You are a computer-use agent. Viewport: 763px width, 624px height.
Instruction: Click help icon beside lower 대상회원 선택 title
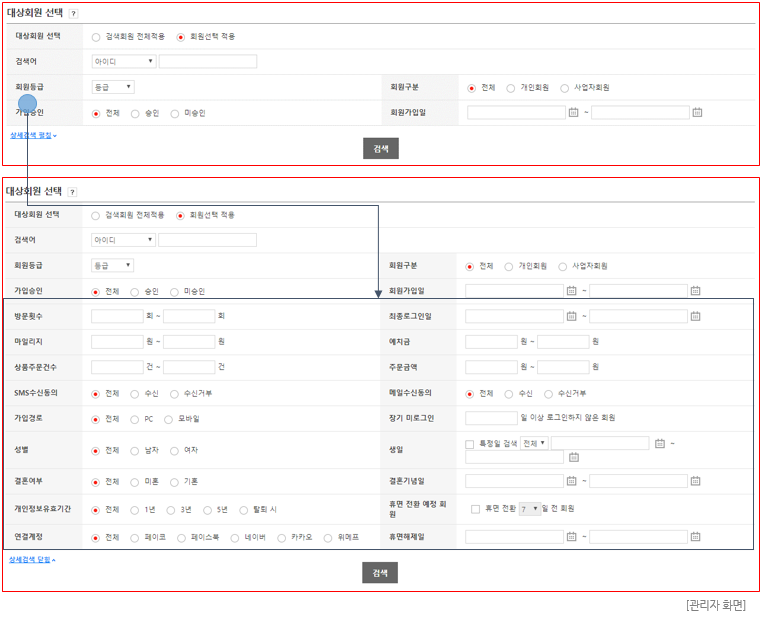pyautogui.click(x=72, y=192)
